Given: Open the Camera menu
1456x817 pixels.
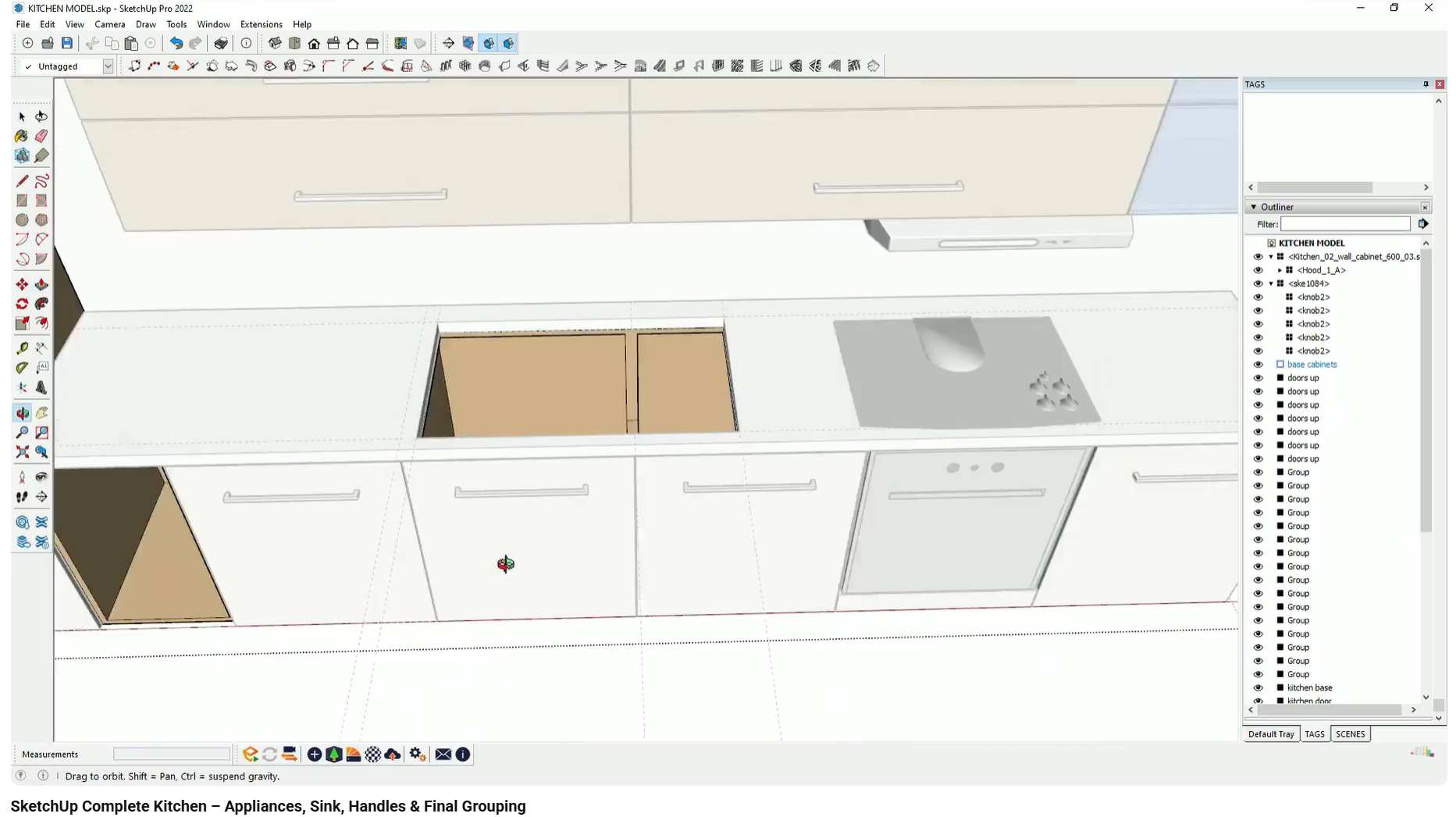Looking at the screenshot, I should coord(109,24).
